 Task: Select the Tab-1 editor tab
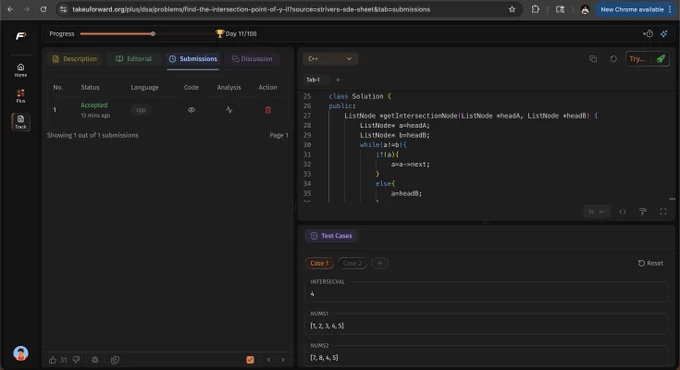point(313,80)
